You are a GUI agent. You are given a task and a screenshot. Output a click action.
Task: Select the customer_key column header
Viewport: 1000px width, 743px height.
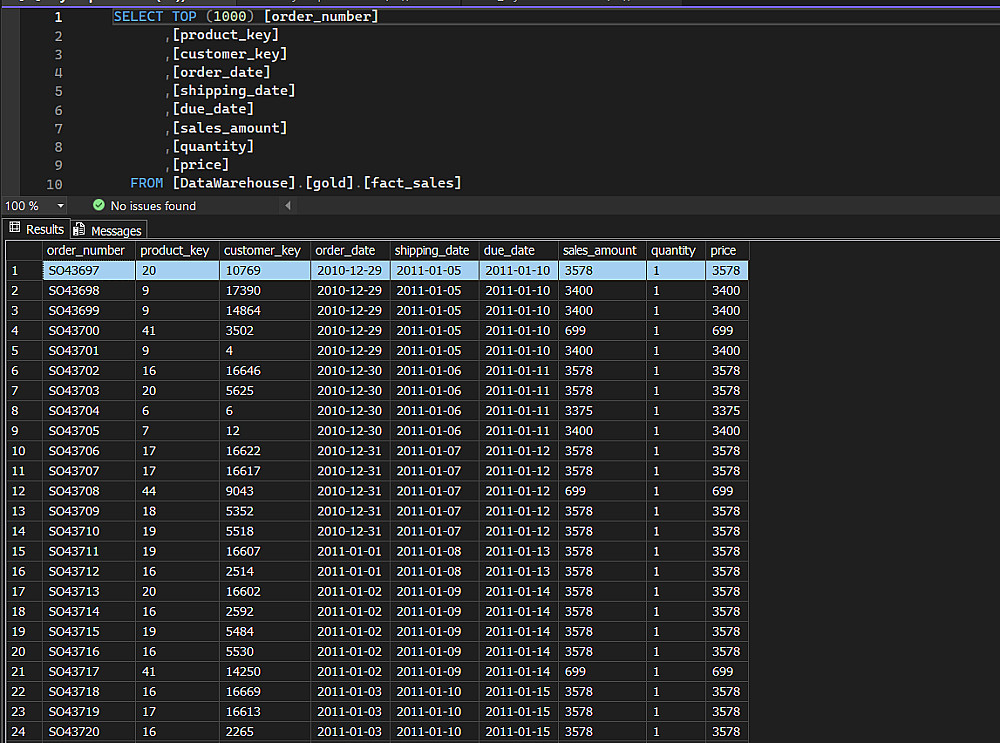(x=262, y=250)
